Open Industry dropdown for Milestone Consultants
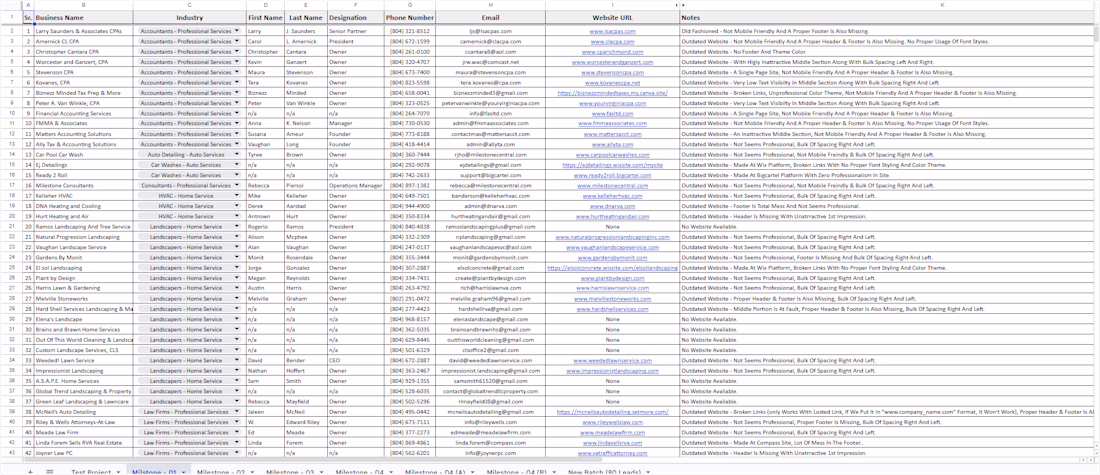 (237, 185)
